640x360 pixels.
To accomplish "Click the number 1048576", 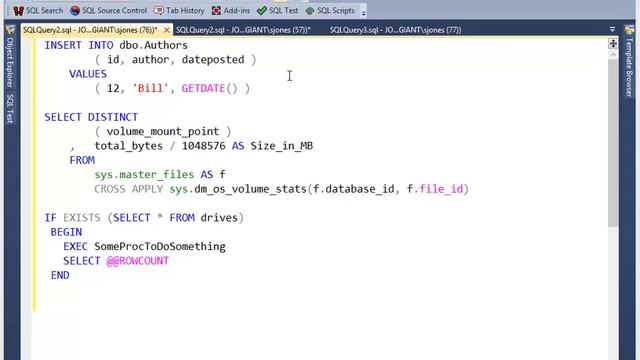I will (x=203, y=146).
